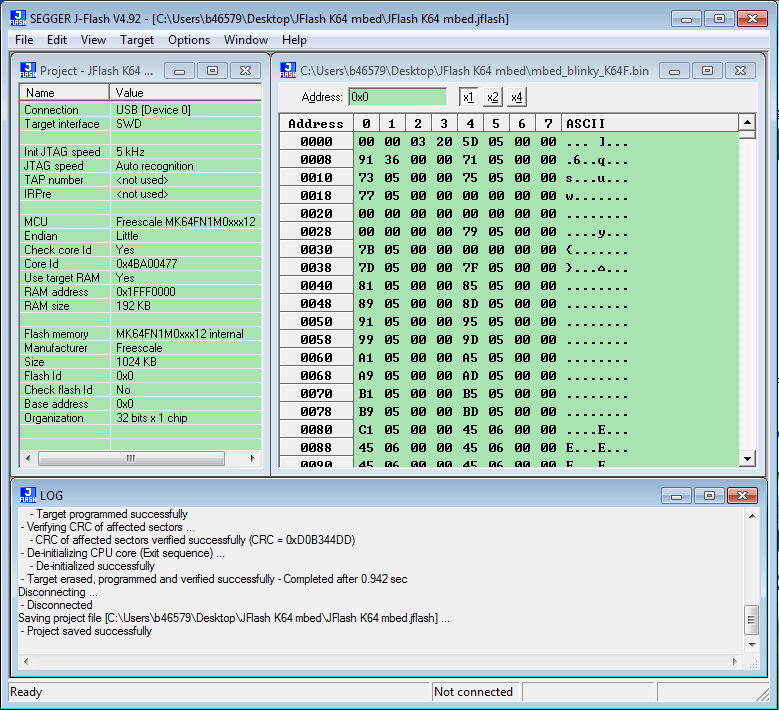Screen dimensions: 779x710
Task: Select Organization '32 bits x 1 chip'
Action: coord(152,417)
